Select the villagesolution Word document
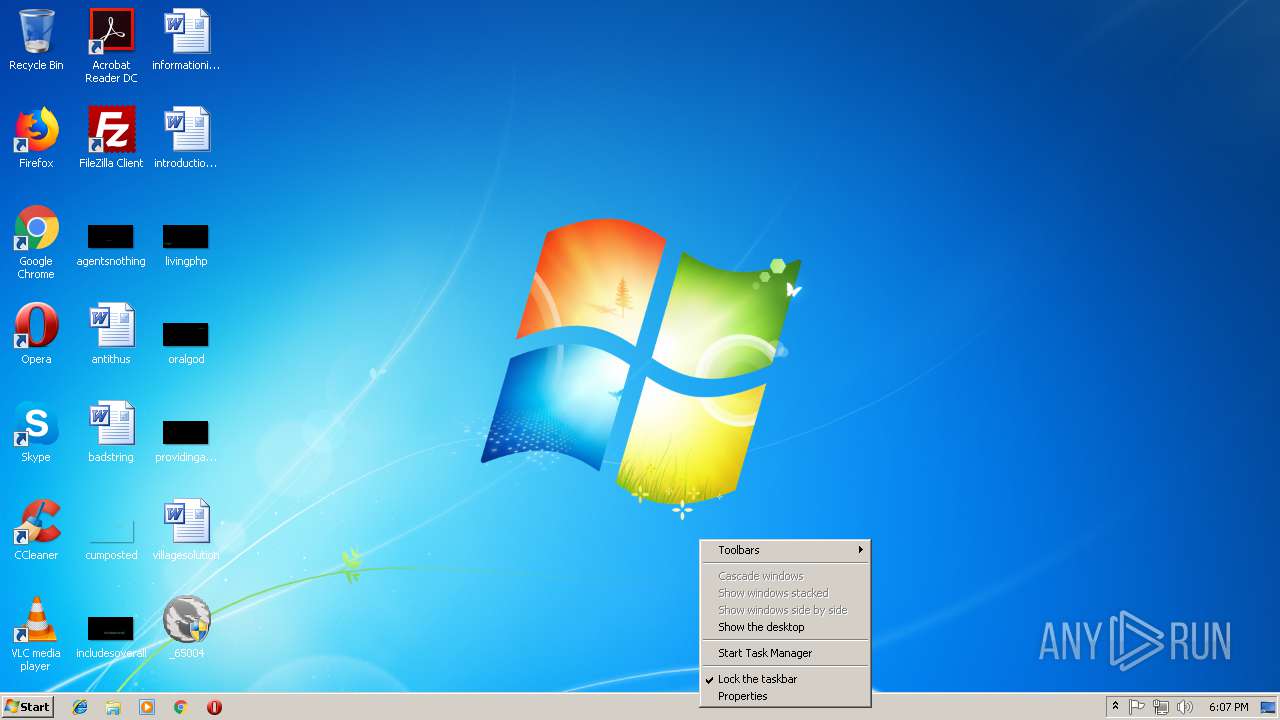1280x720 pixels. pos(186,530)
